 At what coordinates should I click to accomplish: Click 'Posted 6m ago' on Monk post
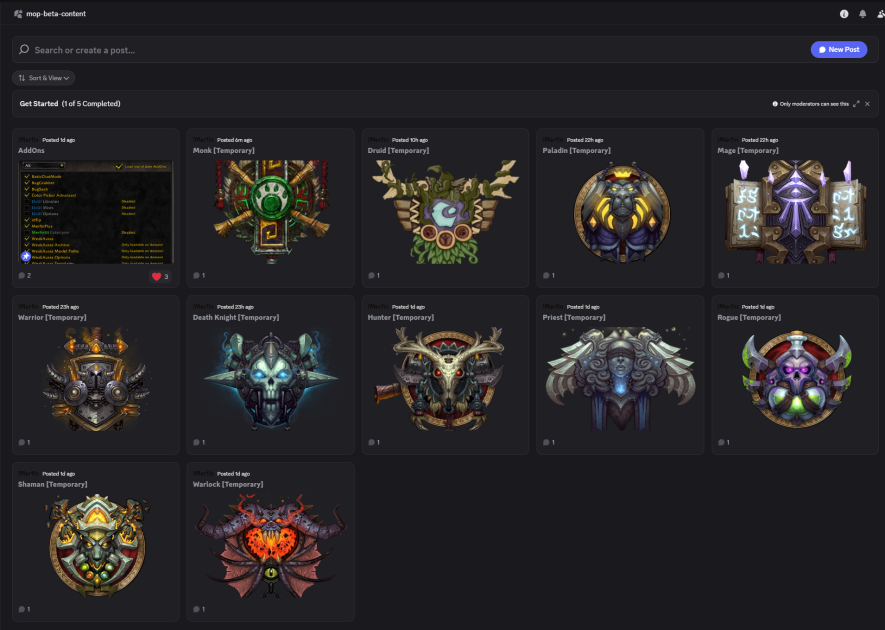click(x=235, y=140)
